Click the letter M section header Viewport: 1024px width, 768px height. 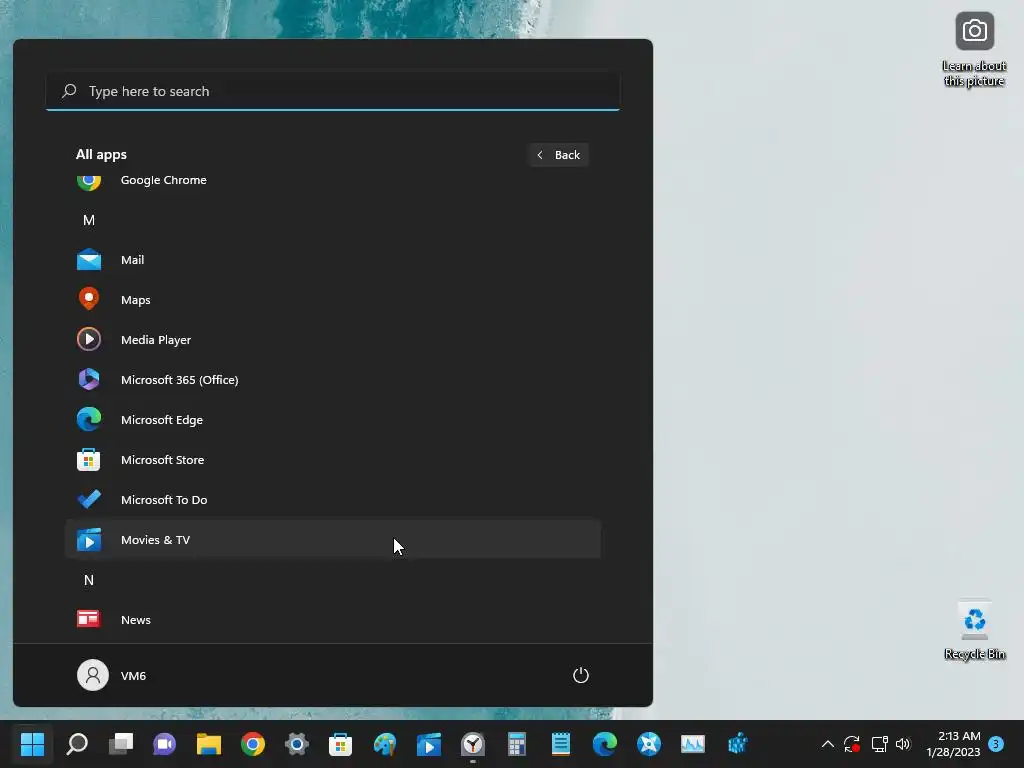point(89,220)
